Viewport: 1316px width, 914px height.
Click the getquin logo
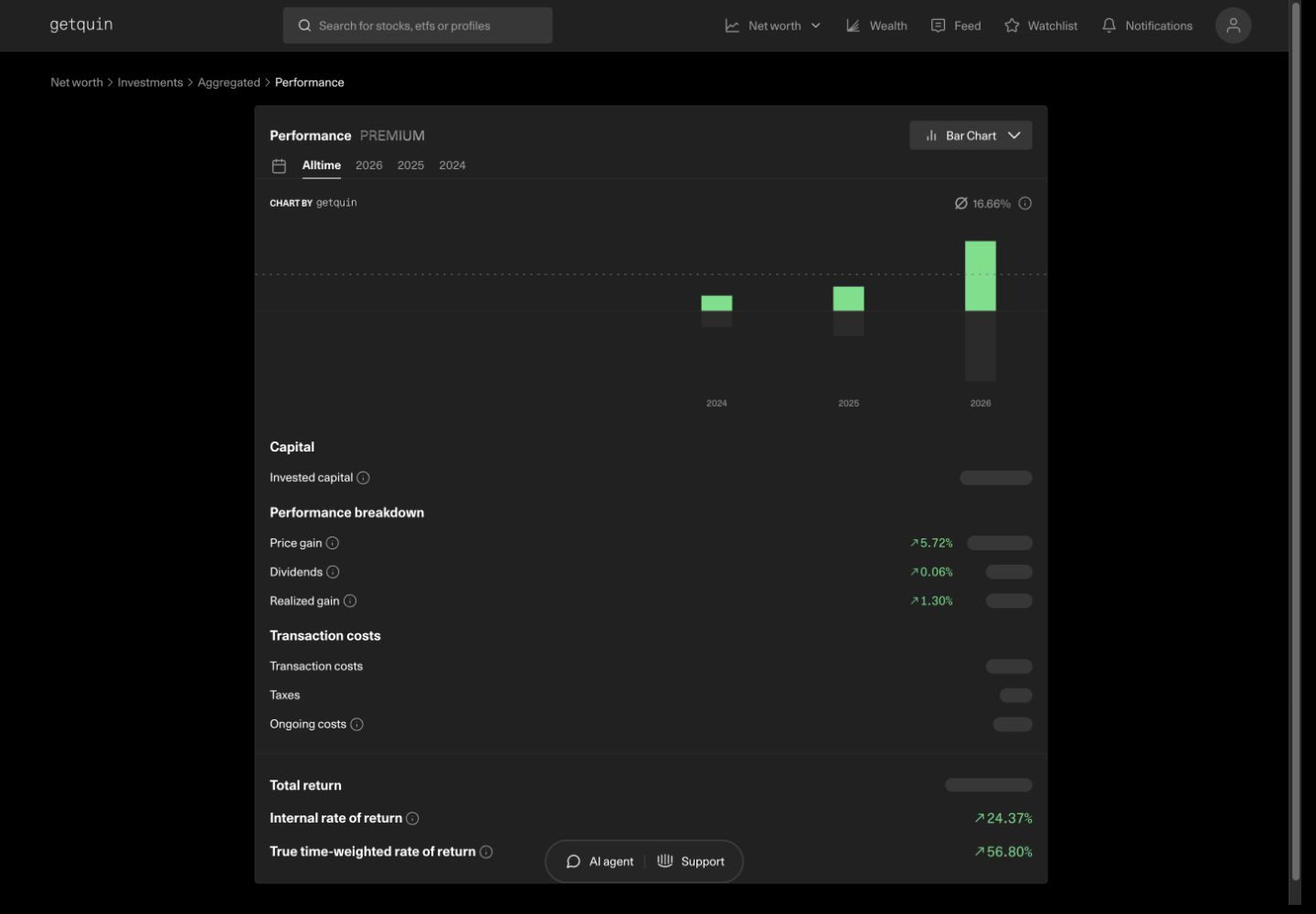(81, 25)
